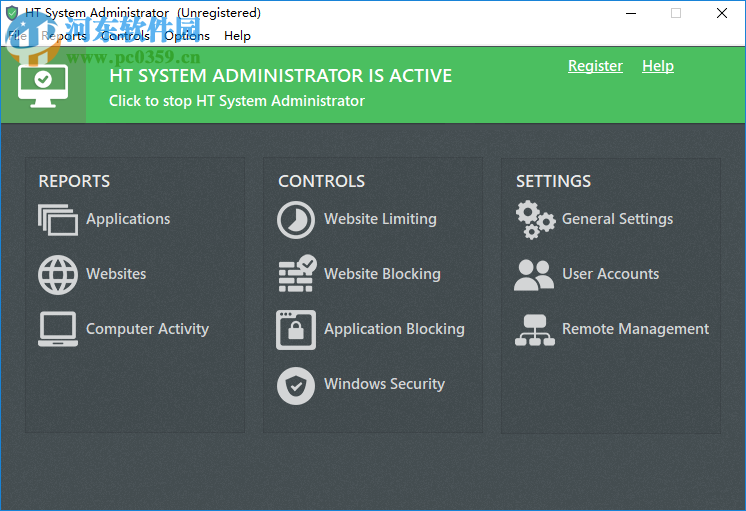Select the Computer Activity label

(147, 329)
